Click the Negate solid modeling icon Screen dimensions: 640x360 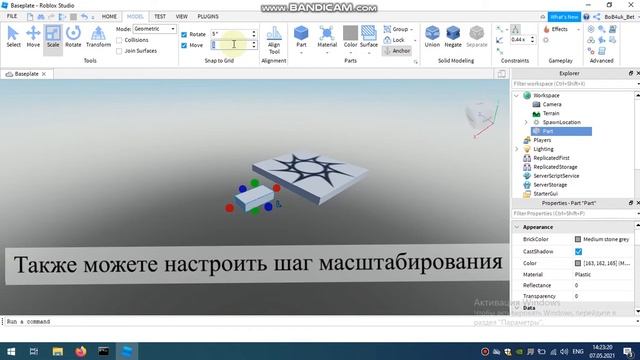[x=453, y=33]
